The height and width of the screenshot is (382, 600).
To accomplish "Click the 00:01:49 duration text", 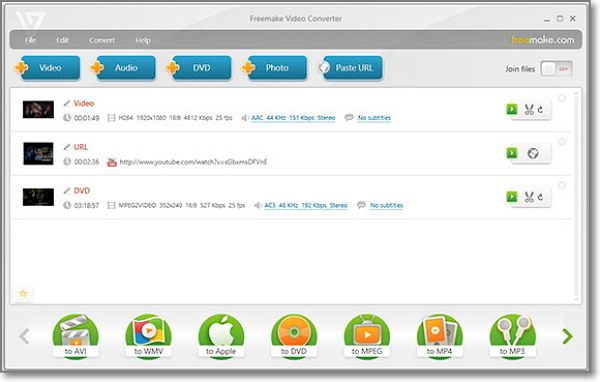I will pyautogui.click(x=86, y=118).
